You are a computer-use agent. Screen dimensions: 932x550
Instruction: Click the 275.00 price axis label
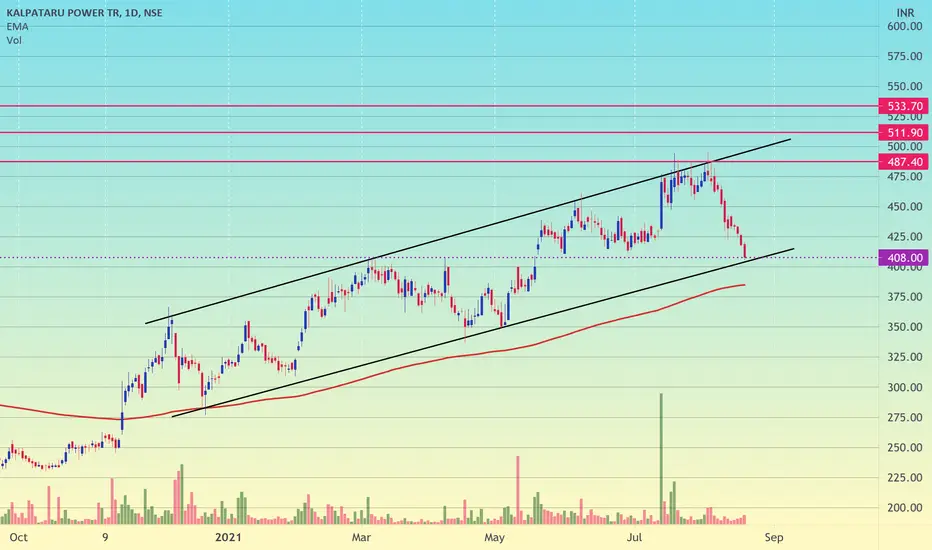905,417
